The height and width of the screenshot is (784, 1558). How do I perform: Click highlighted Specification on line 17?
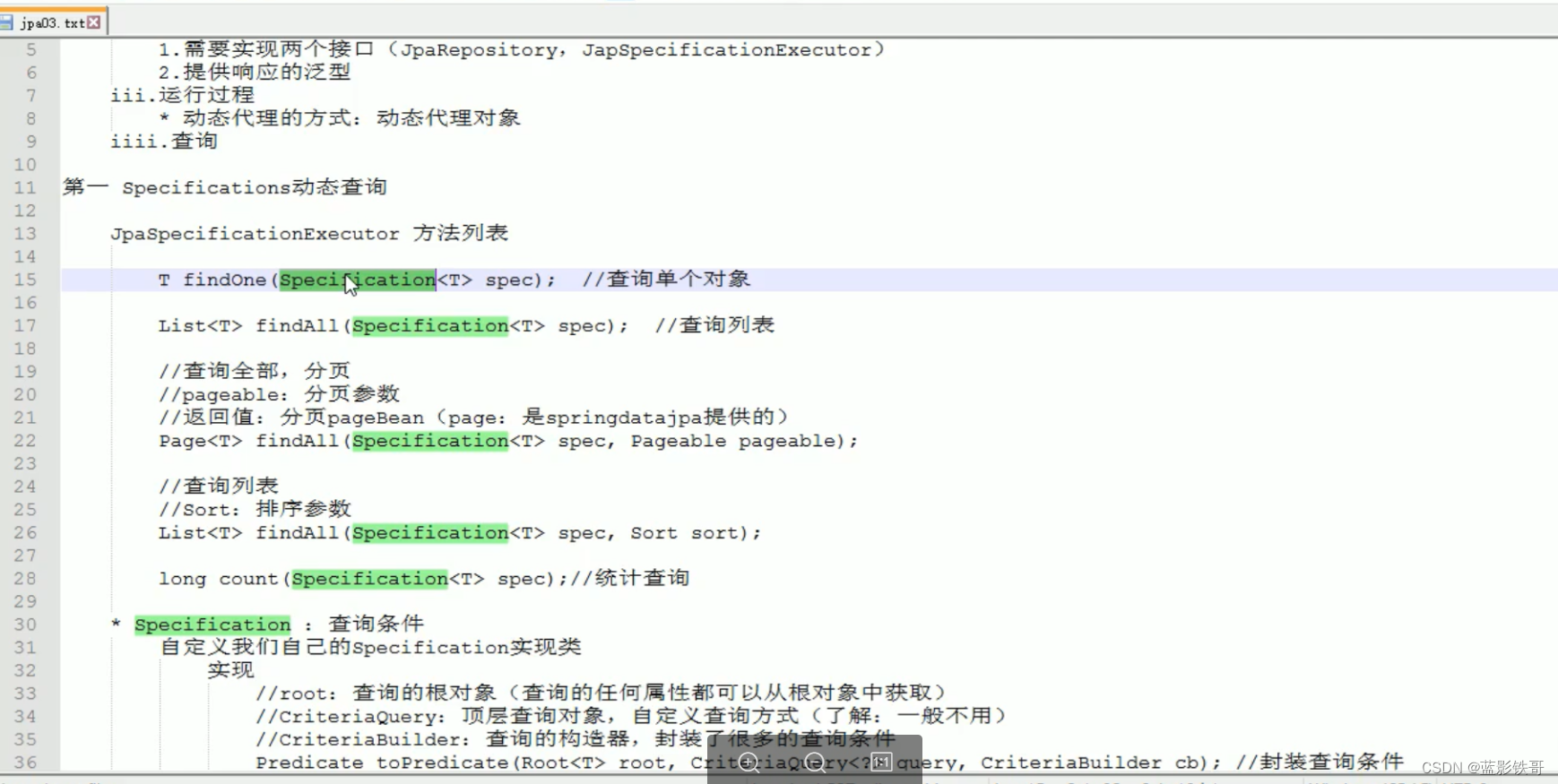pos(430,325)
